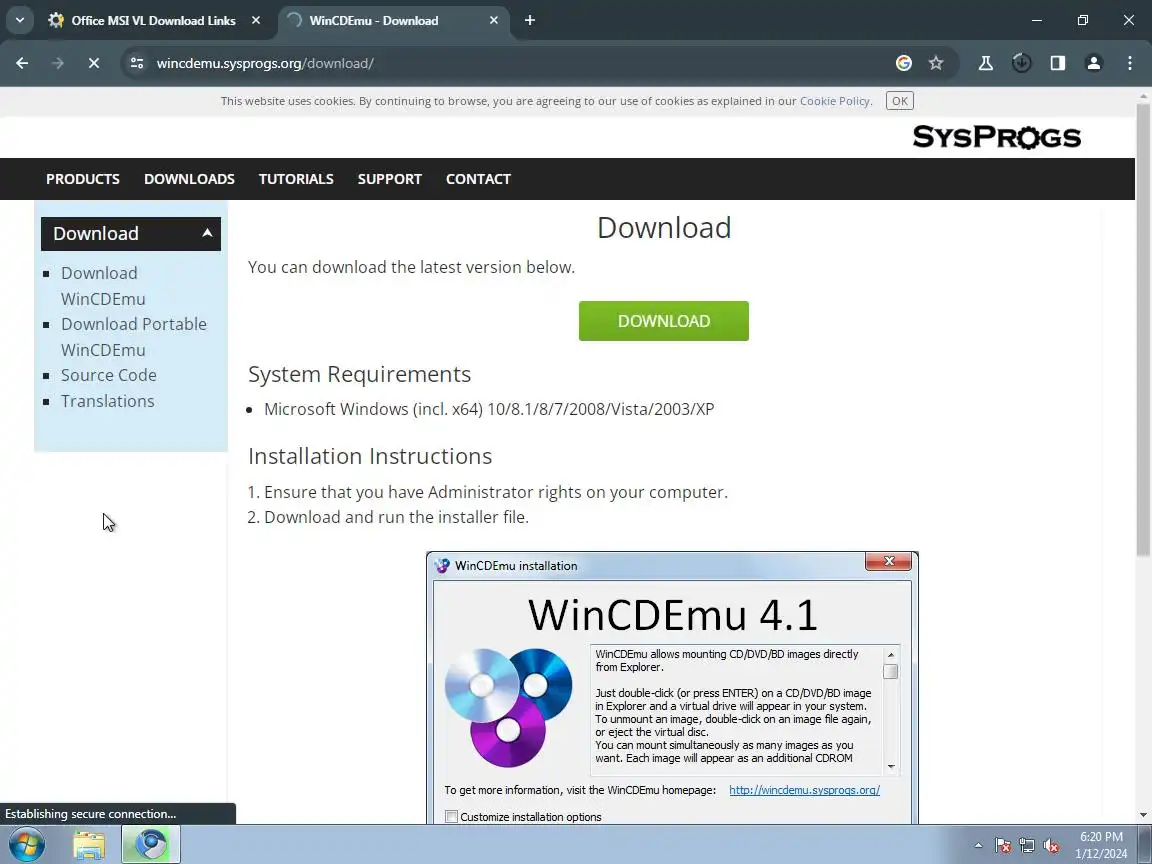The height and width of the screenshot is (864, 1152).
Task: Click the SysProgs logo
Action: (x=996, y=137)
